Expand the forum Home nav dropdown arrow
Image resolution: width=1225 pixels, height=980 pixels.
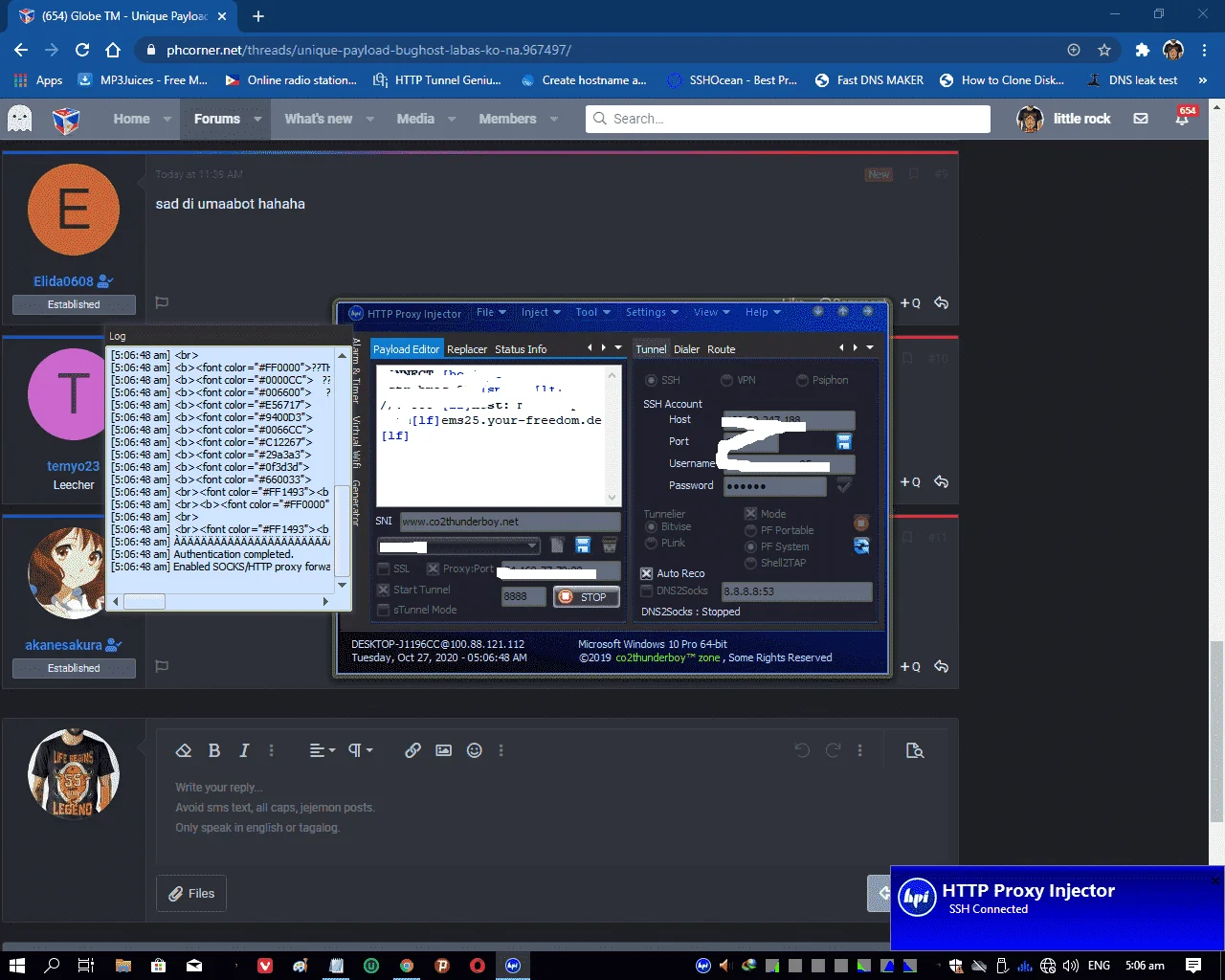click(x=167, y=119)
